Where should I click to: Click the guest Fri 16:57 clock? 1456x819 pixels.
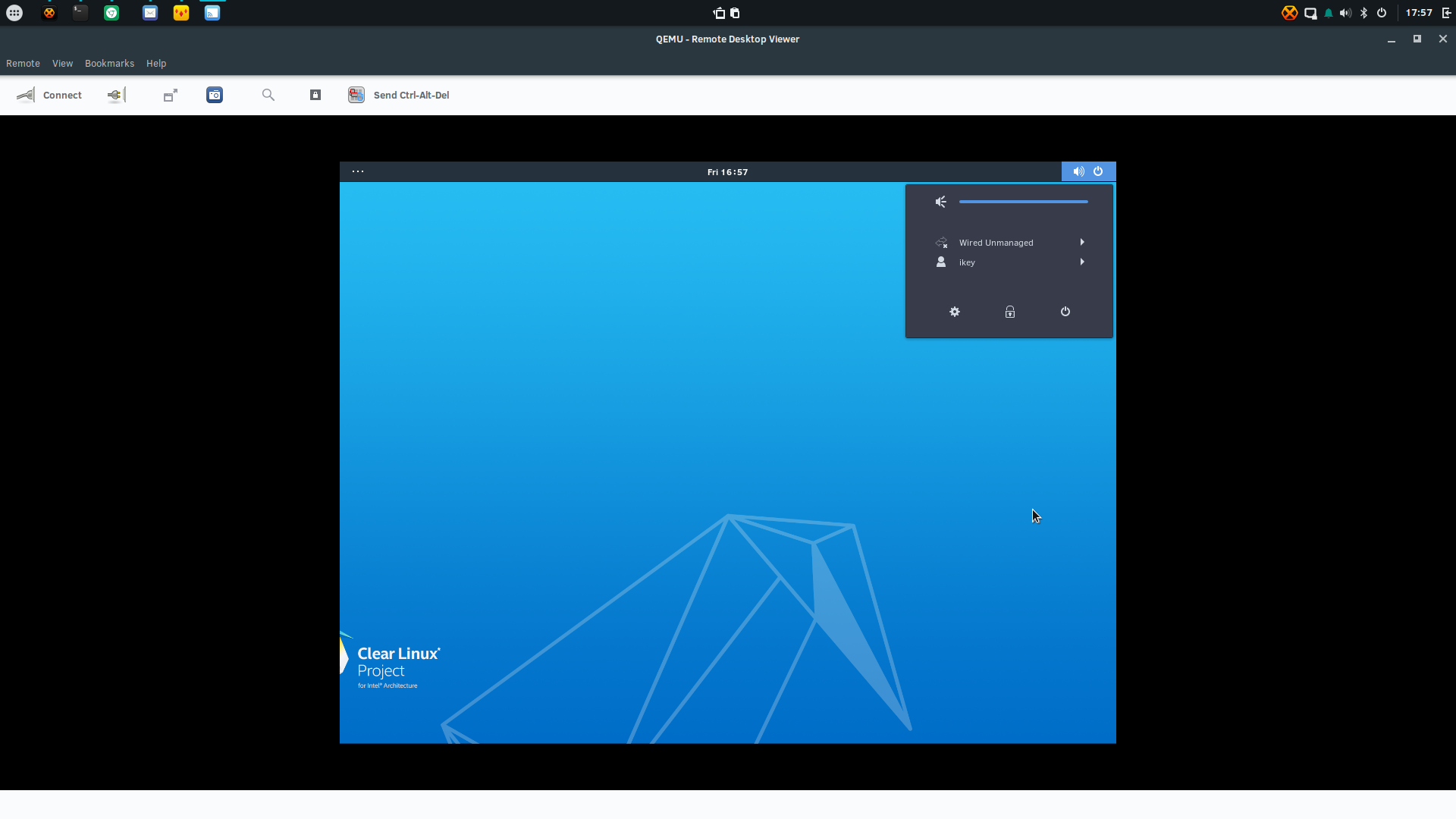coord(727,172)
